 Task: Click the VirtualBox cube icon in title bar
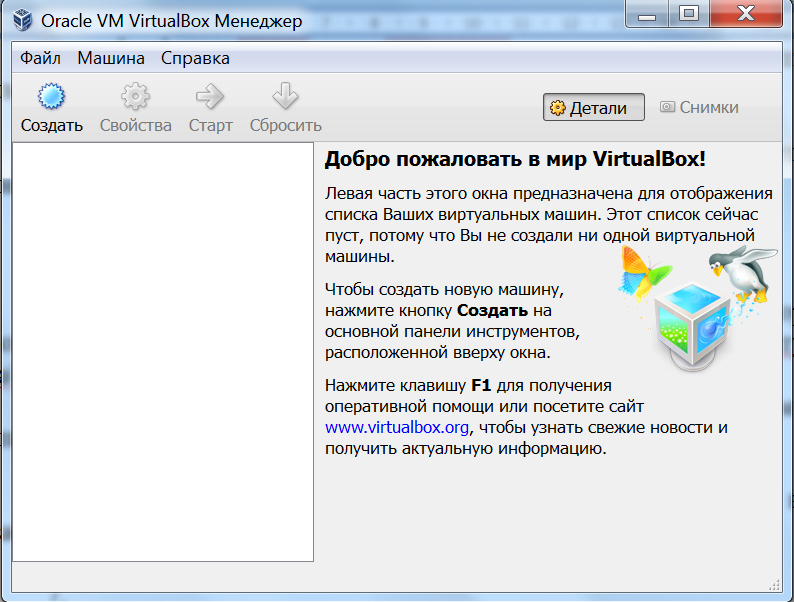(23, 21)
